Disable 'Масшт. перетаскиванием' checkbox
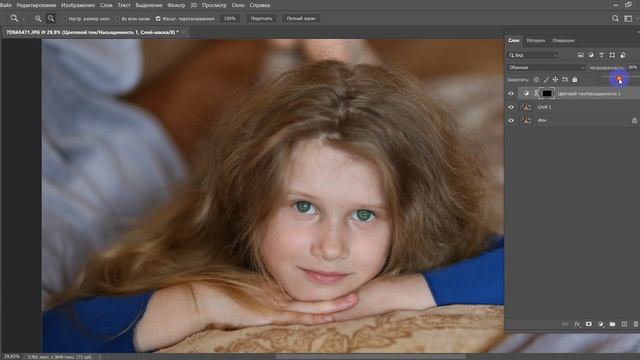 [x=158, y=19]
